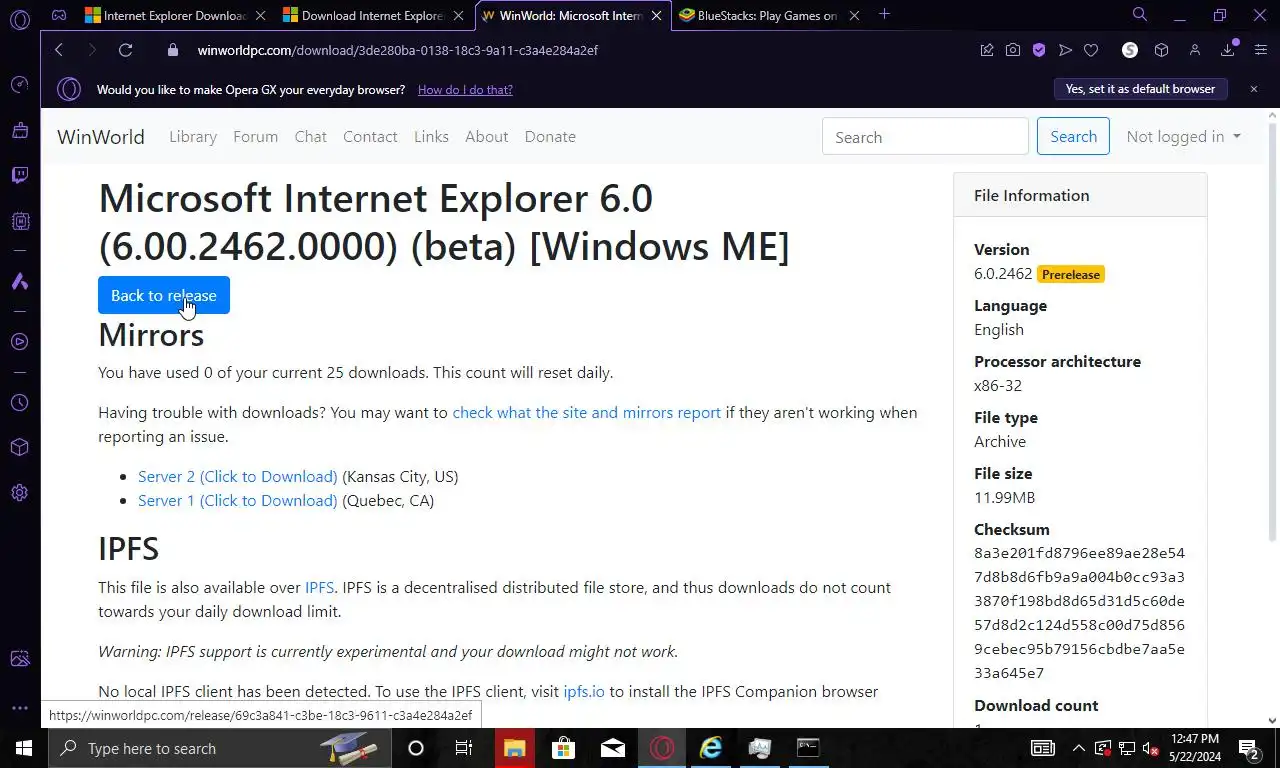This screenshot has height=768, width=1280.
Task: Open File Explorer from taskbar
Action: pyautogui.click(x=514, y=748)
